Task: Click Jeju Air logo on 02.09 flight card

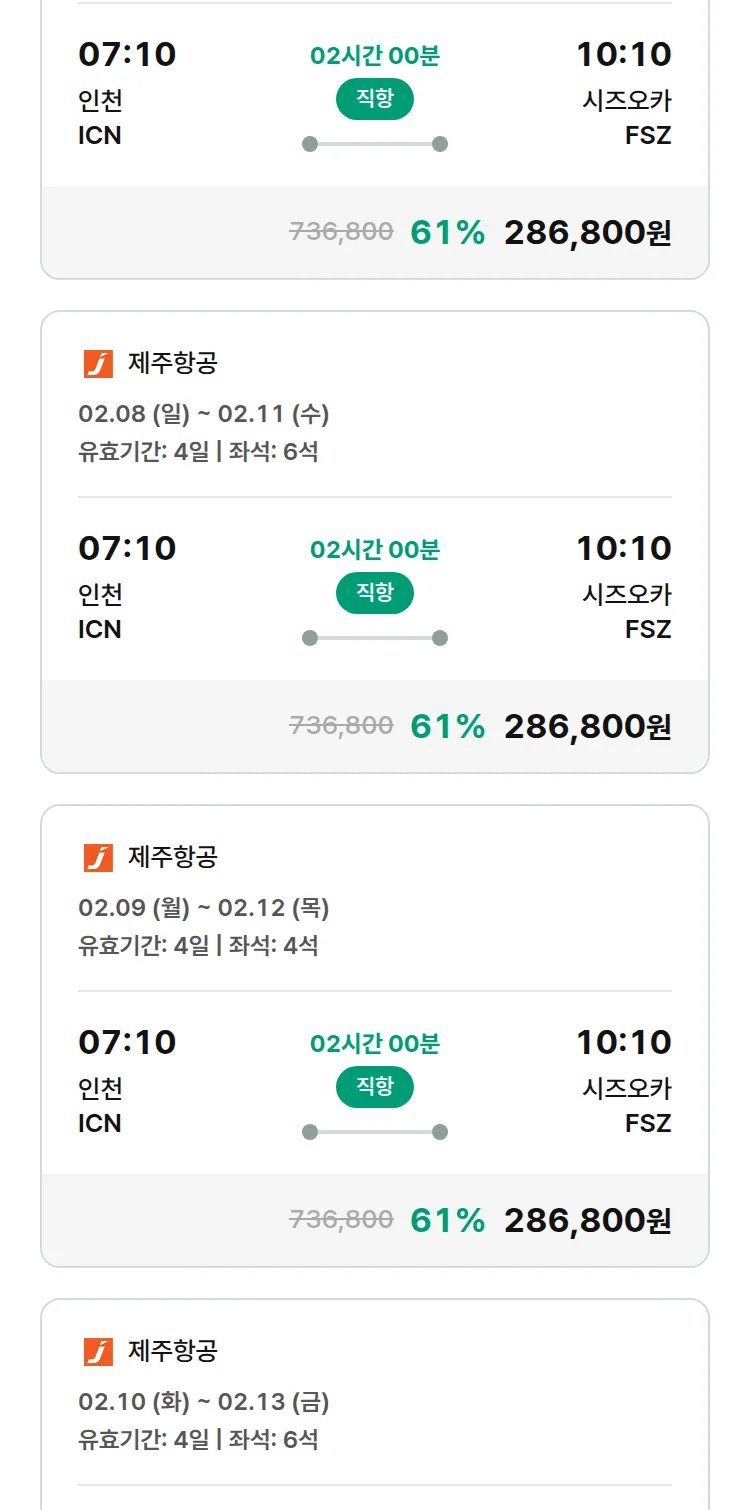Action: (x=98, y=858)
